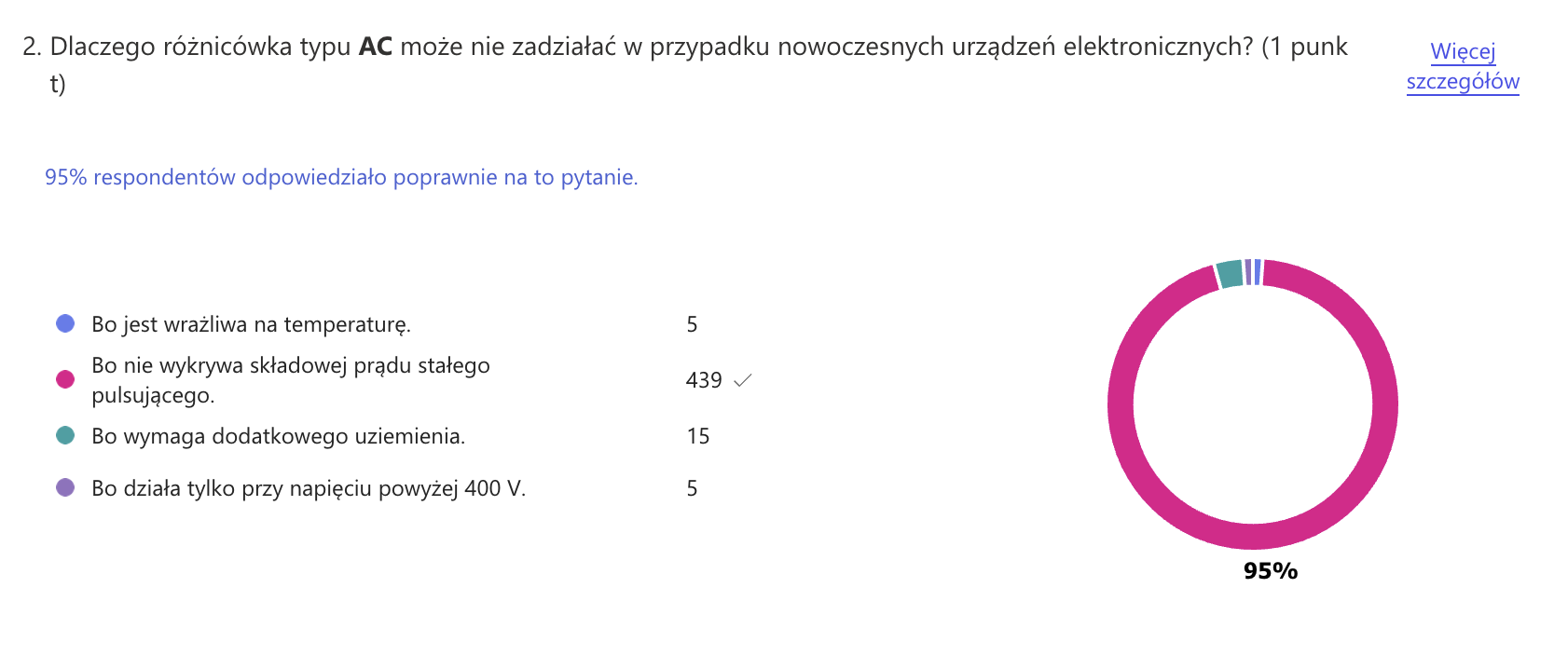1568x656 pixels.
Task: Click the '1 punkt' label in question header
Action: tap(1301, 45)
